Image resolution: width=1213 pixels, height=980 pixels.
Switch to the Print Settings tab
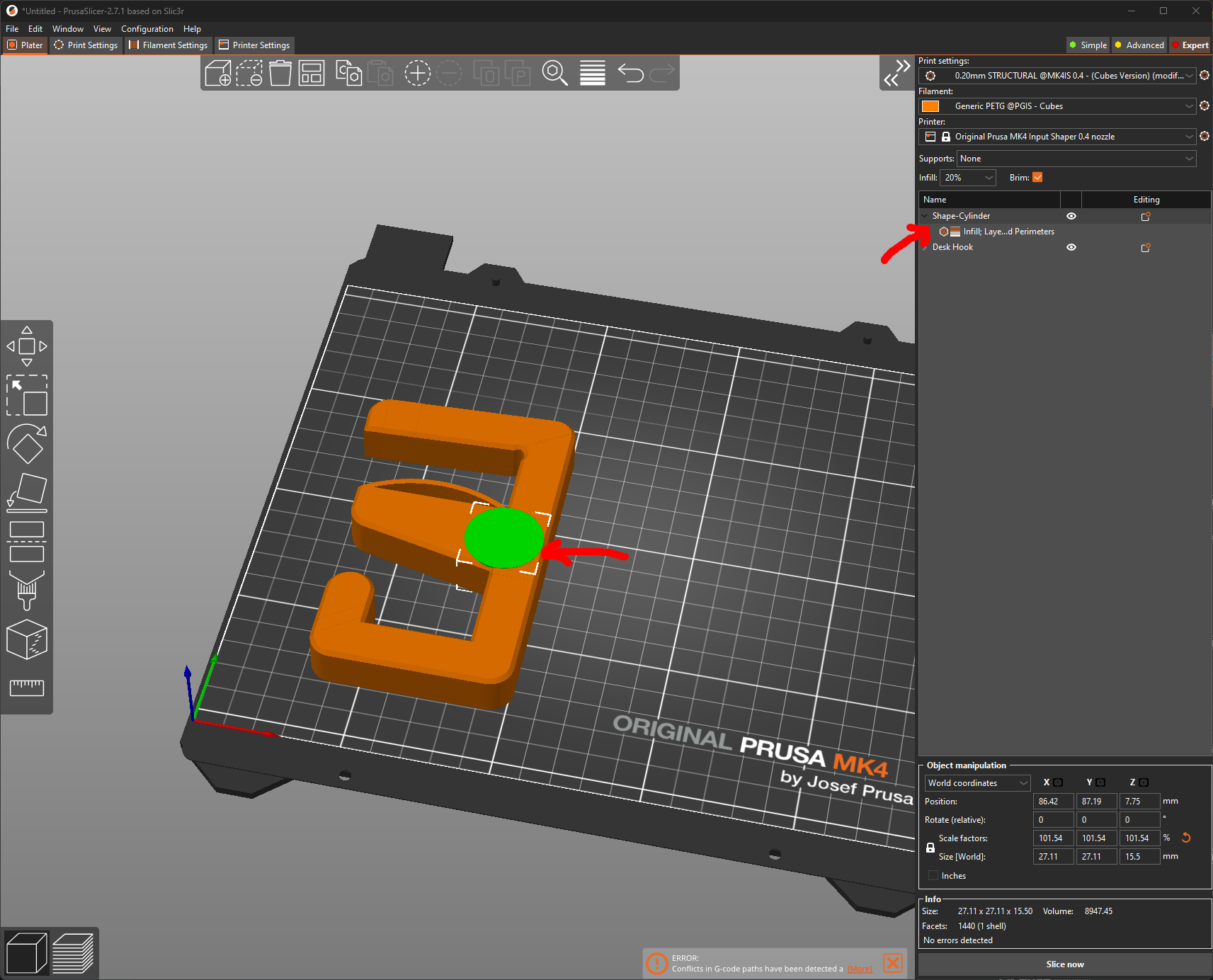click(x=86, y=45)
